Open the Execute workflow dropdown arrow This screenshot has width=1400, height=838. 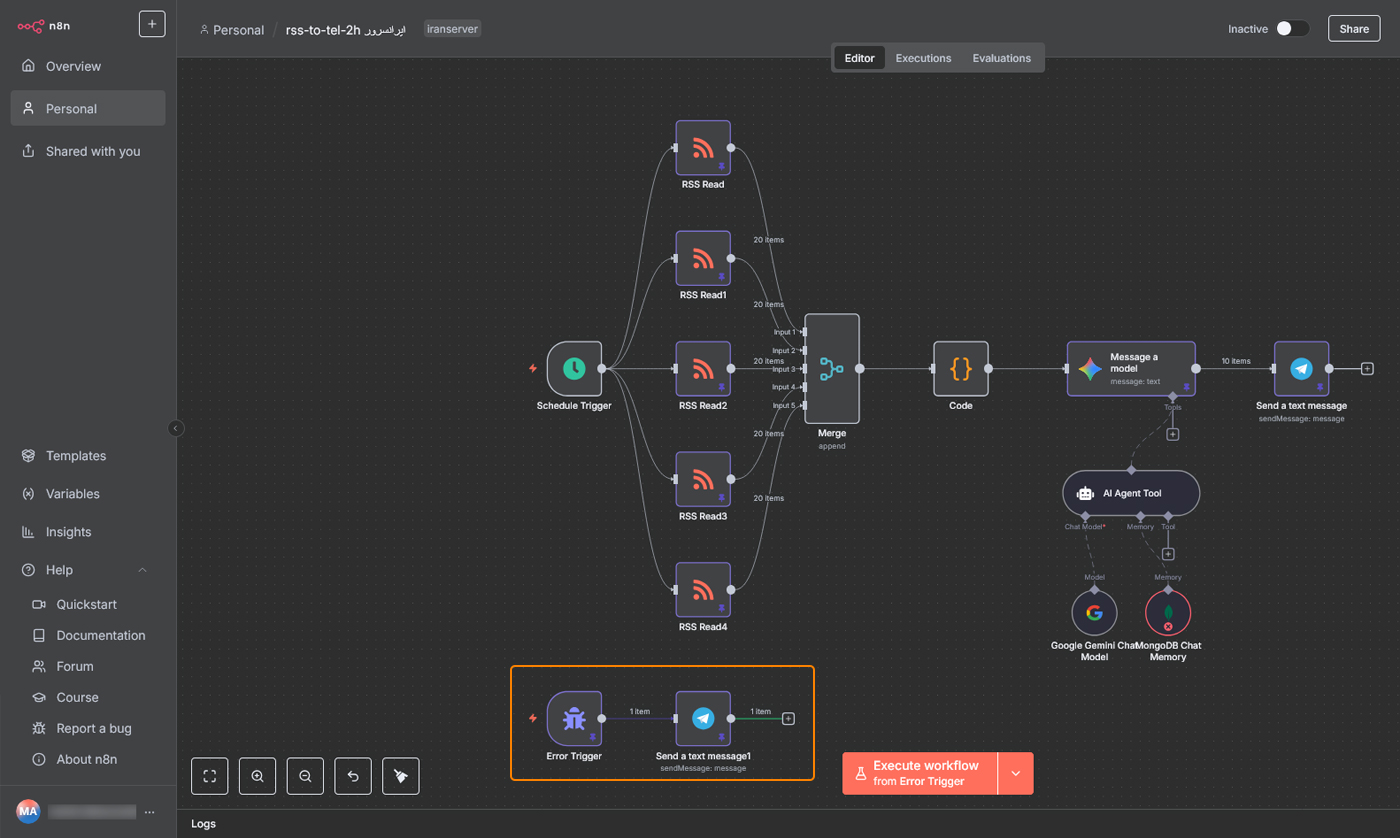click(1016, 773)
